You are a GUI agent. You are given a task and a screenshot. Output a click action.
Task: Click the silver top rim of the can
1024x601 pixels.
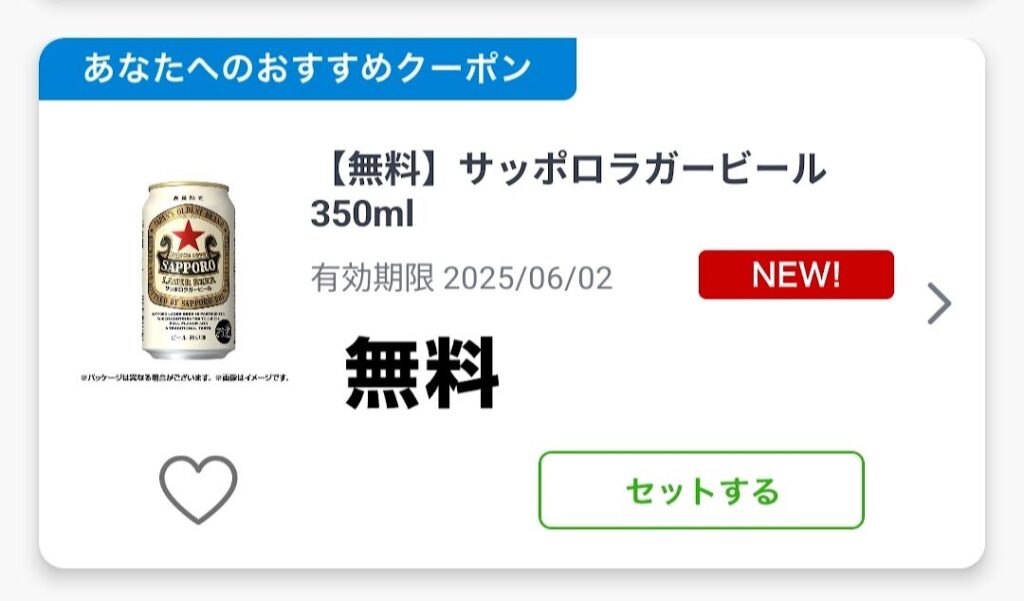tap(188, 187)
